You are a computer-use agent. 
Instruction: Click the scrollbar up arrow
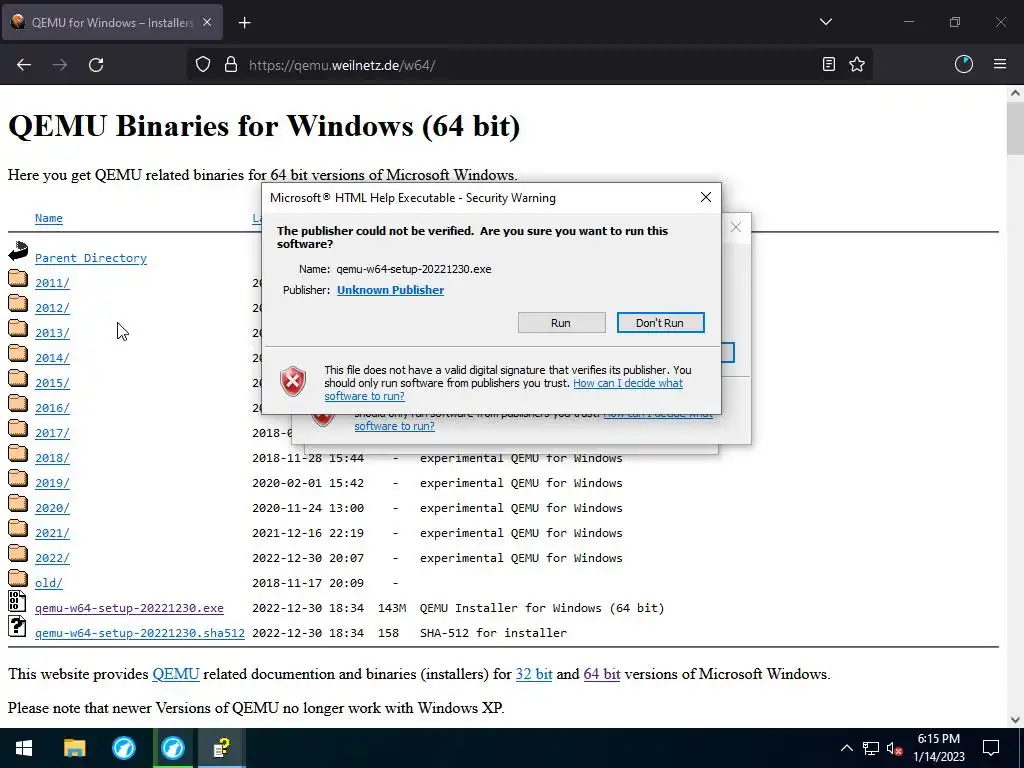pyautogui.click(x=1015, y=93)
